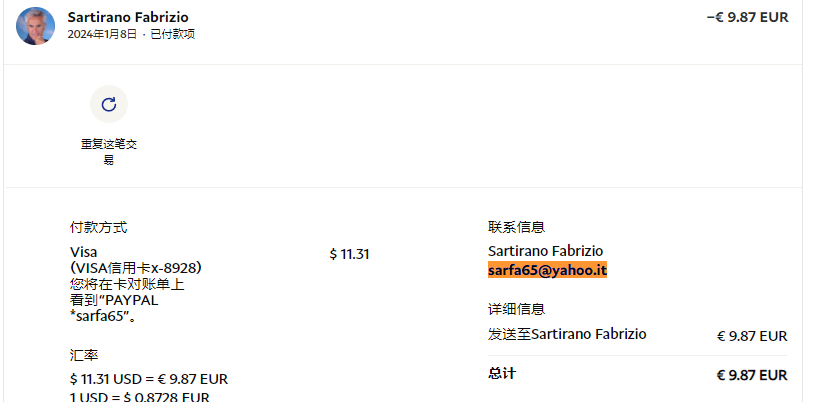Click the 付款方式 section heading
Screen dimensions: 823x402
pos(98,227)
